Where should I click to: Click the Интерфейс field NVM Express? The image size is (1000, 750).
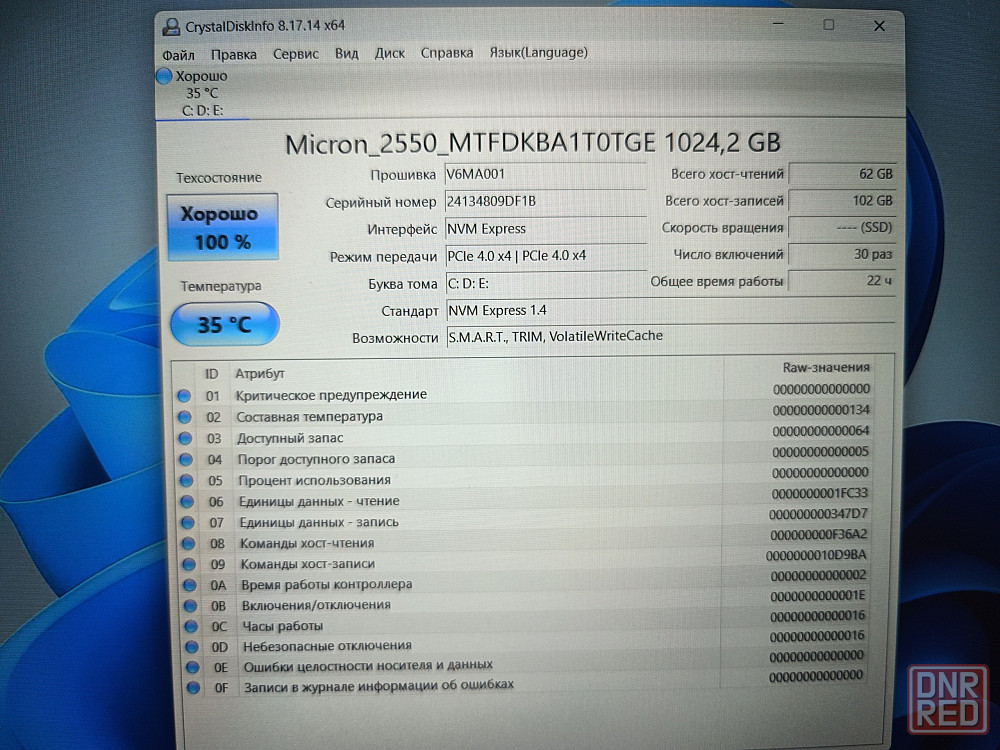(x=545, y=229)
